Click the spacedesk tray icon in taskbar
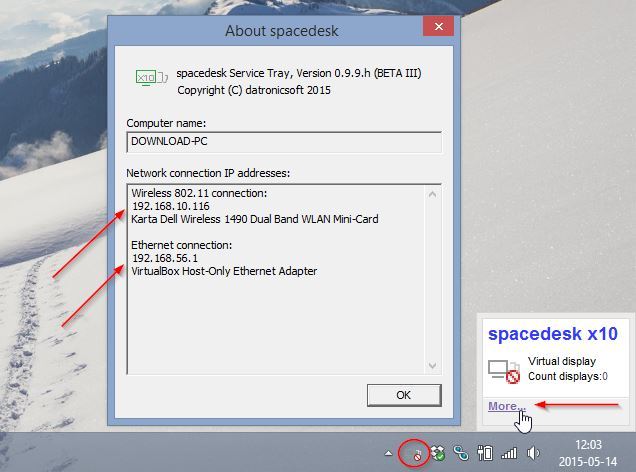Viewport: 636px width, 472px height. 415,453
